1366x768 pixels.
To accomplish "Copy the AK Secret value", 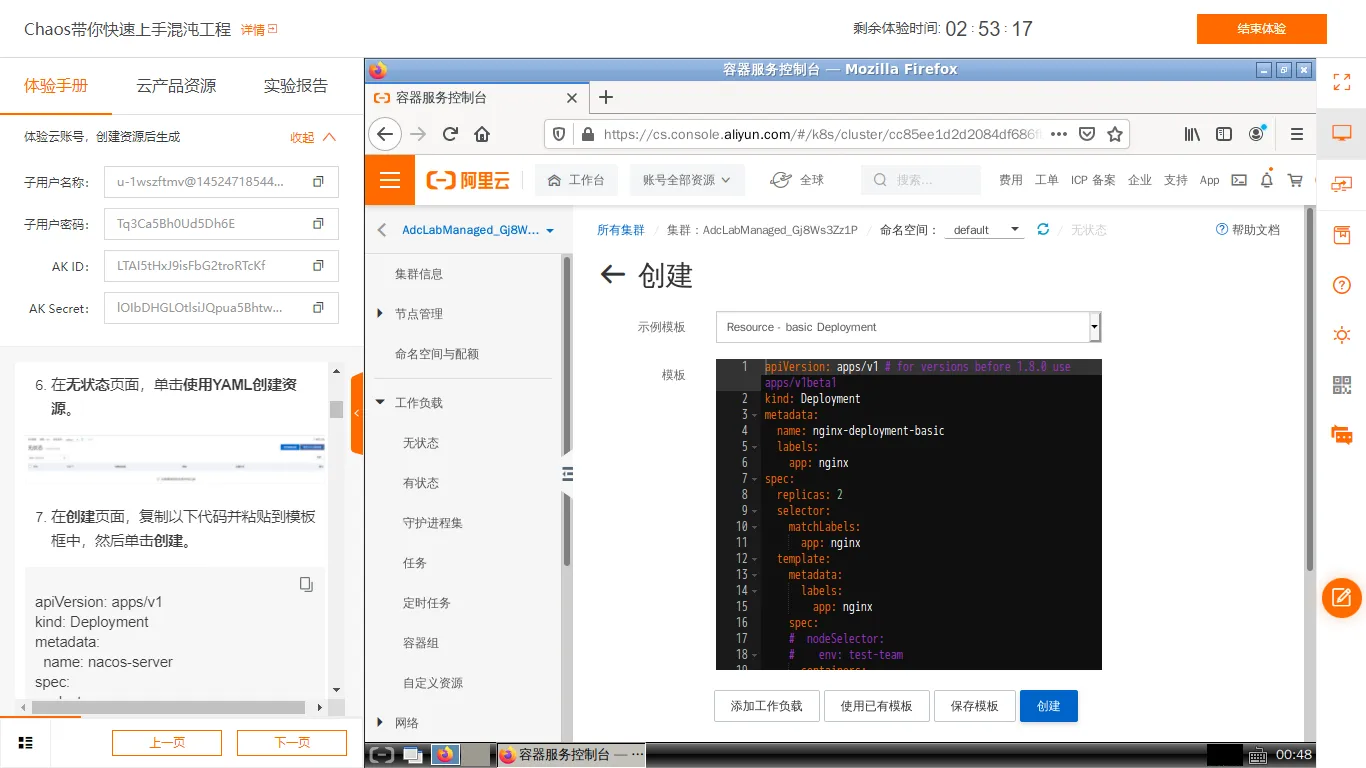I will point(318,308).
